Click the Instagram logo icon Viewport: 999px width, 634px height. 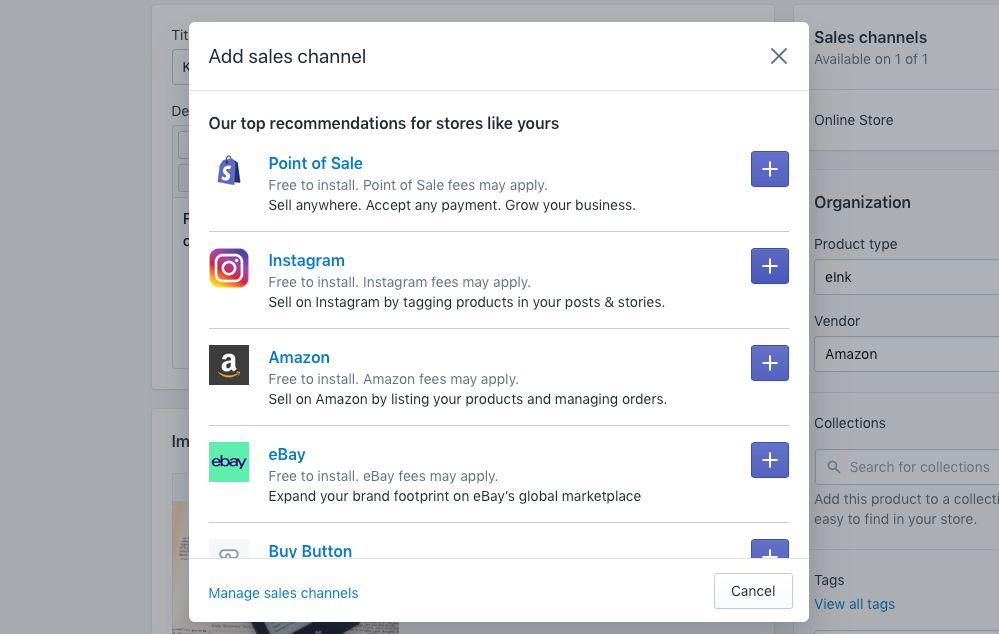[x=229, y=268]
